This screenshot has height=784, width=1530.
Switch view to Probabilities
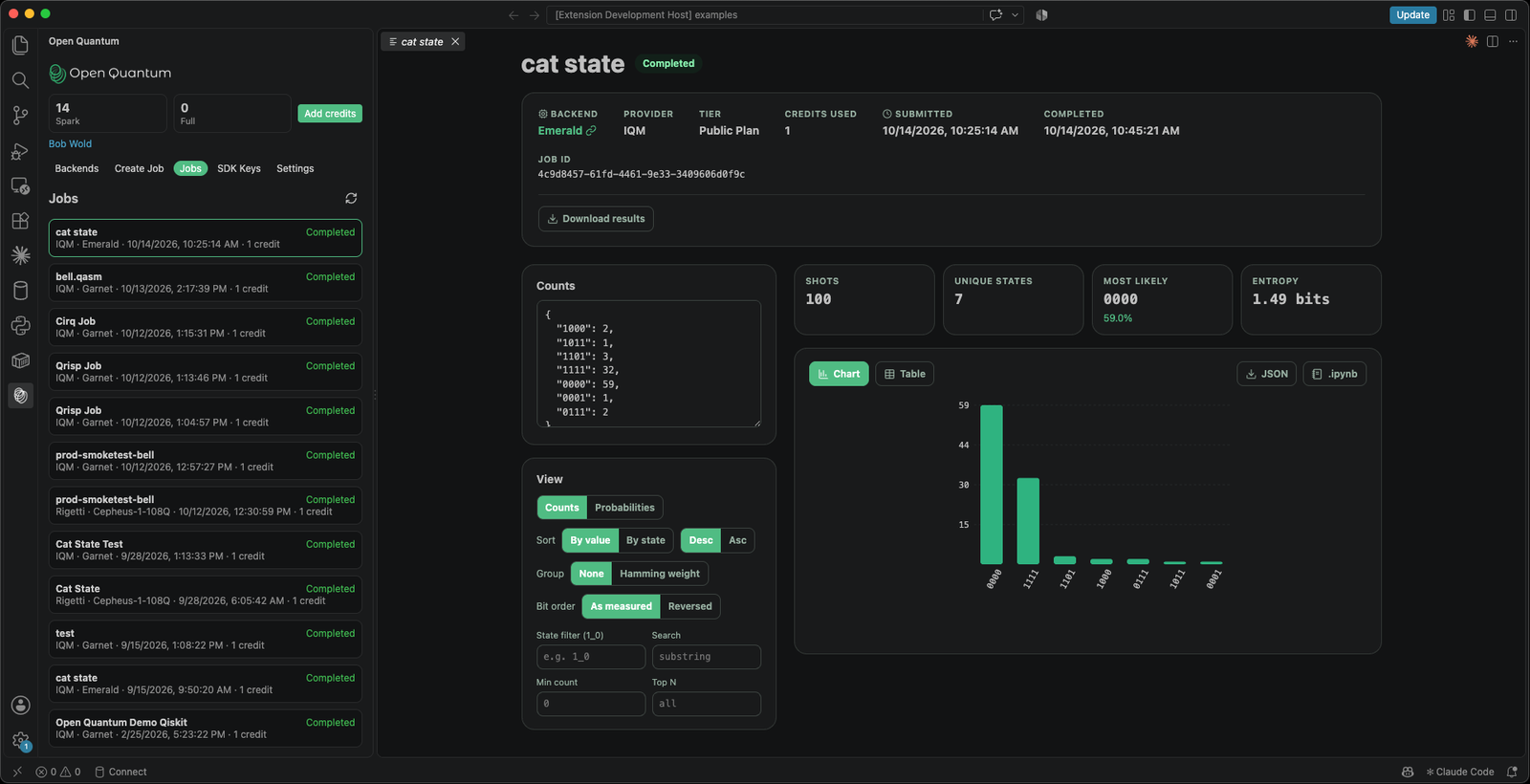pyautogui.click(x=624, y=508)
